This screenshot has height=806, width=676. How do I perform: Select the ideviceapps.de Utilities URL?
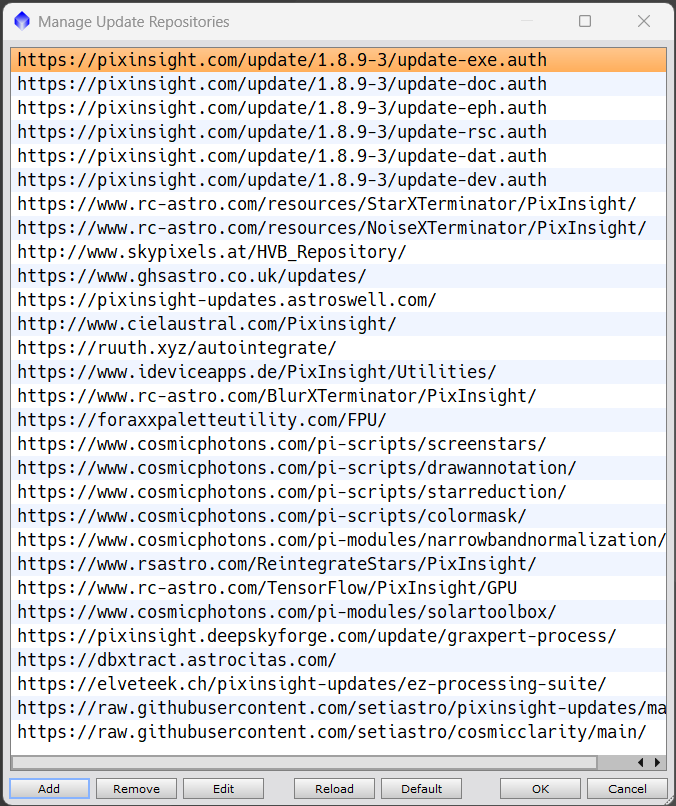[x=338, y=372]
